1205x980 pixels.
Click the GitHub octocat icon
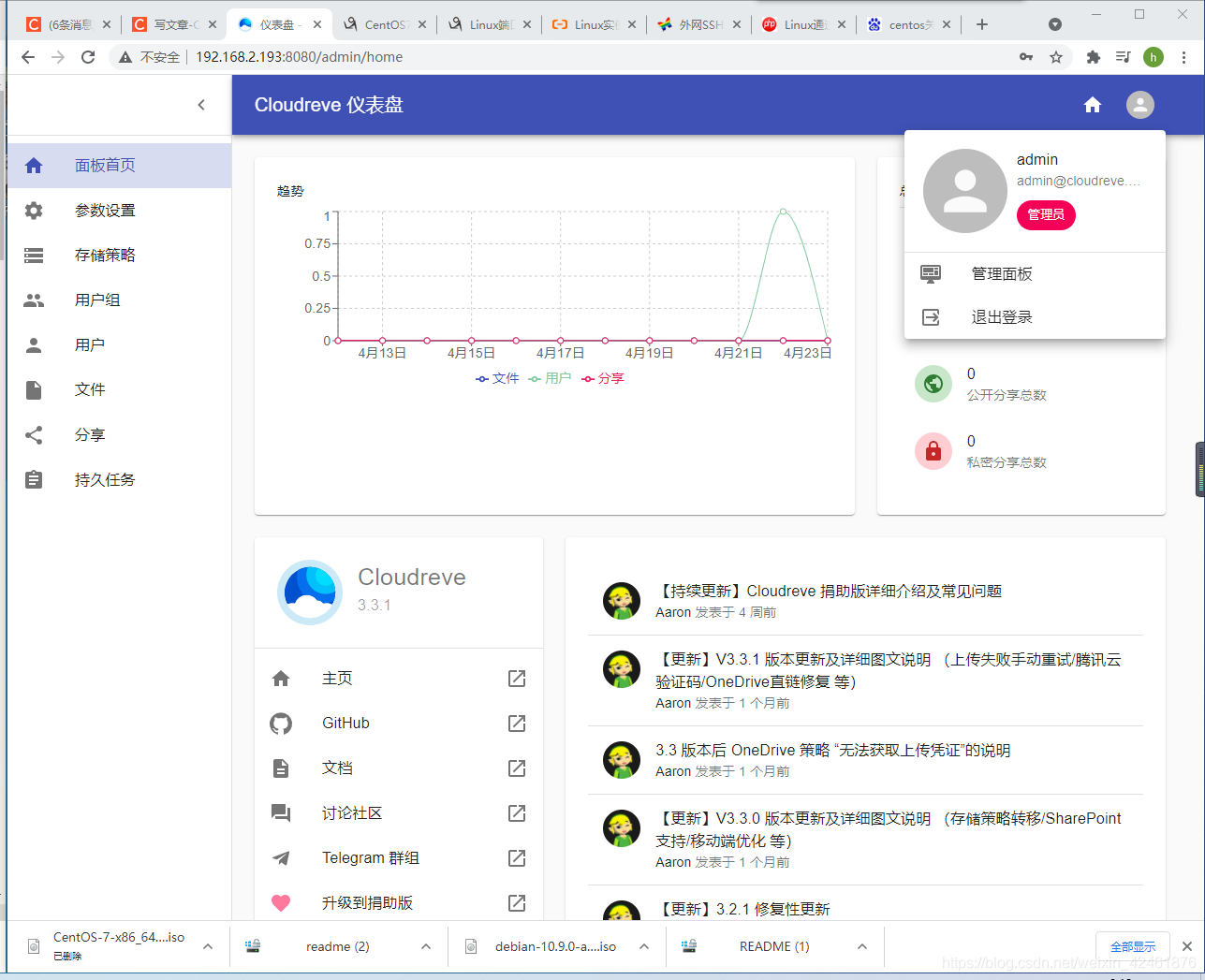pos(281,724)
